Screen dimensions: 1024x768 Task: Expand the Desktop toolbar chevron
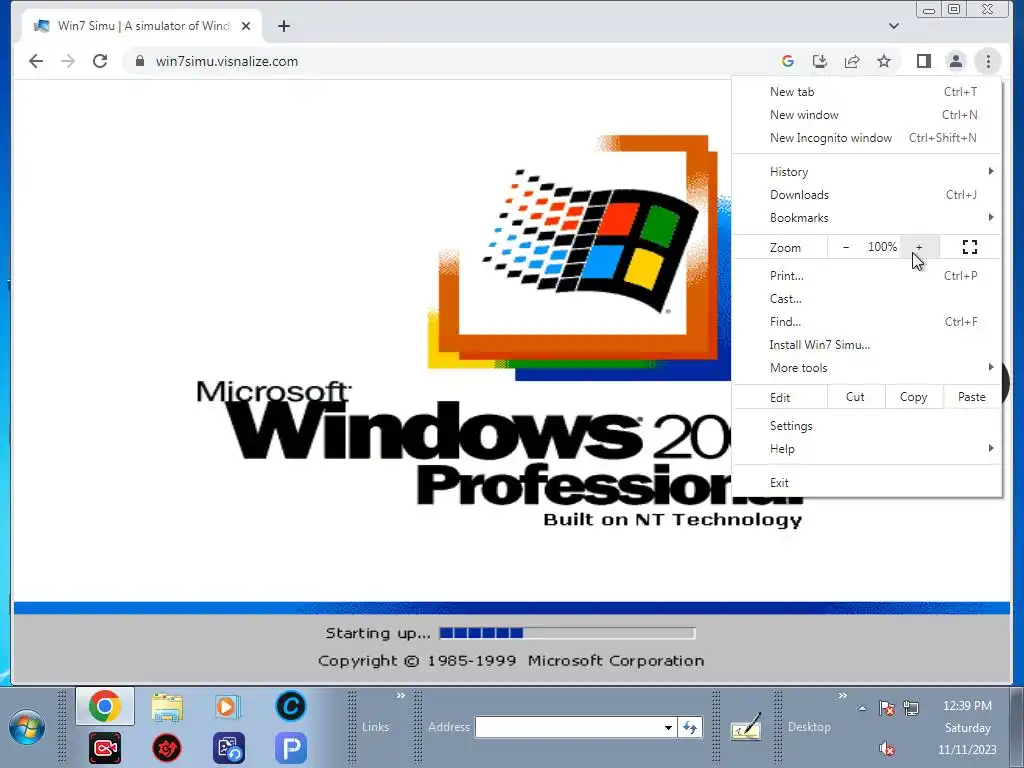click(x=842, y=696)
